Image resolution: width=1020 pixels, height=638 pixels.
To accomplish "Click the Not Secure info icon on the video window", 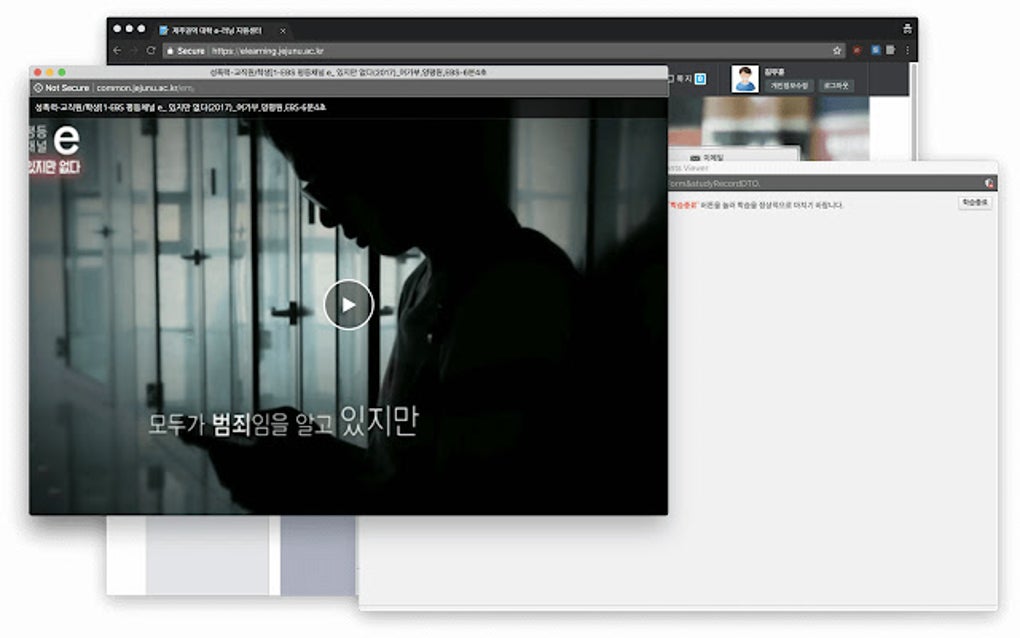I will click(37, 88).
